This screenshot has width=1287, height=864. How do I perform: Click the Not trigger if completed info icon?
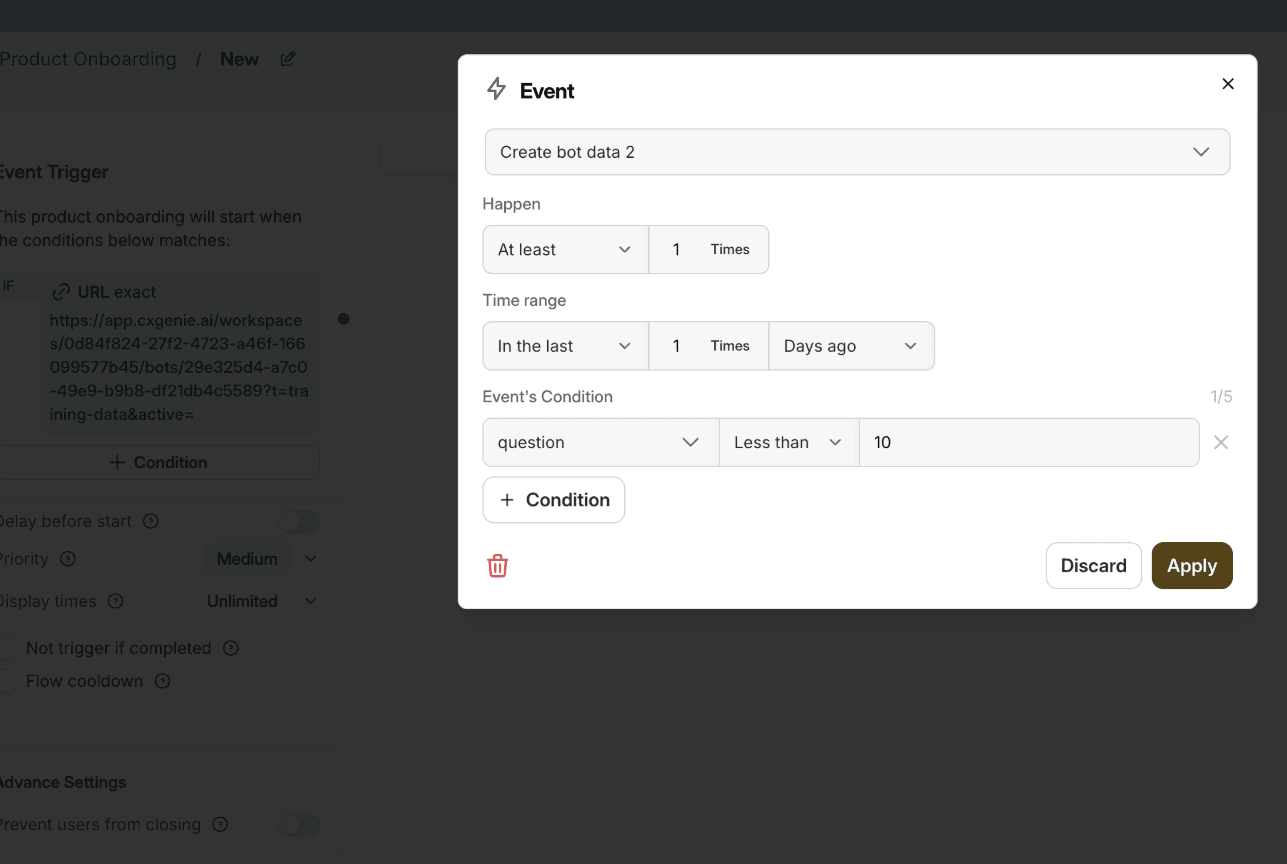tap(231, 648)
